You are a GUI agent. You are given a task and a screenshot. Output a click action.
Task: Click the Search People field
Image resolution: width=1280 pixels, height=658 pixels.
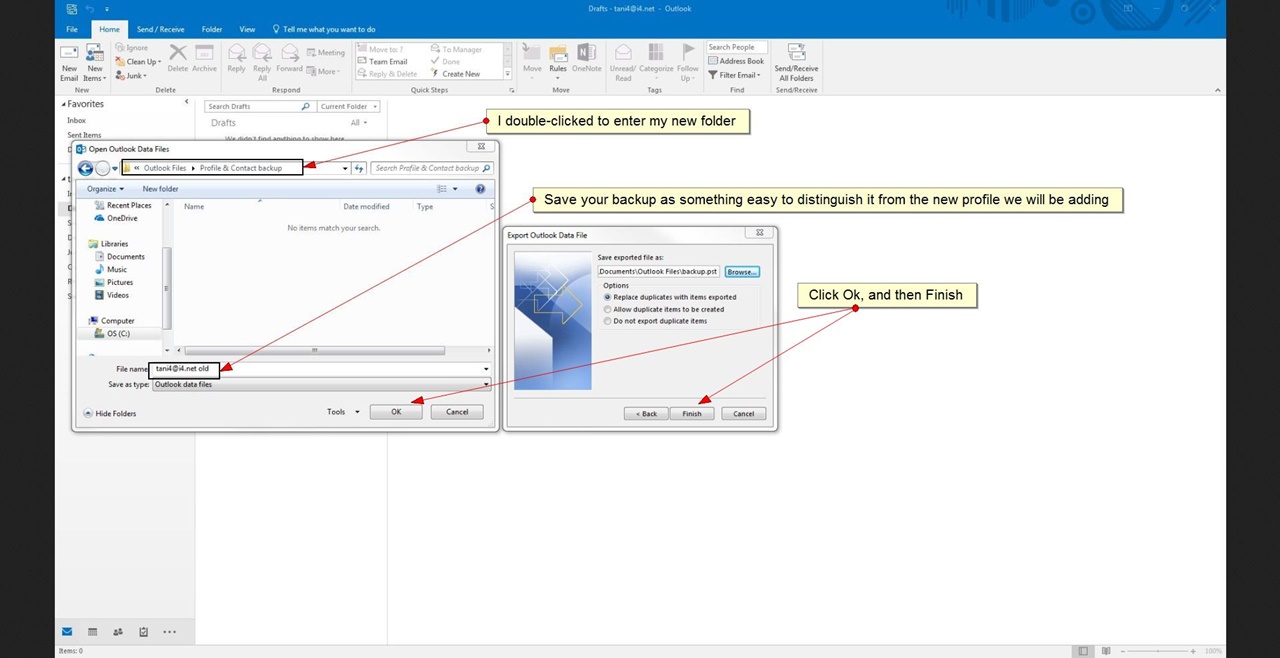737,47
